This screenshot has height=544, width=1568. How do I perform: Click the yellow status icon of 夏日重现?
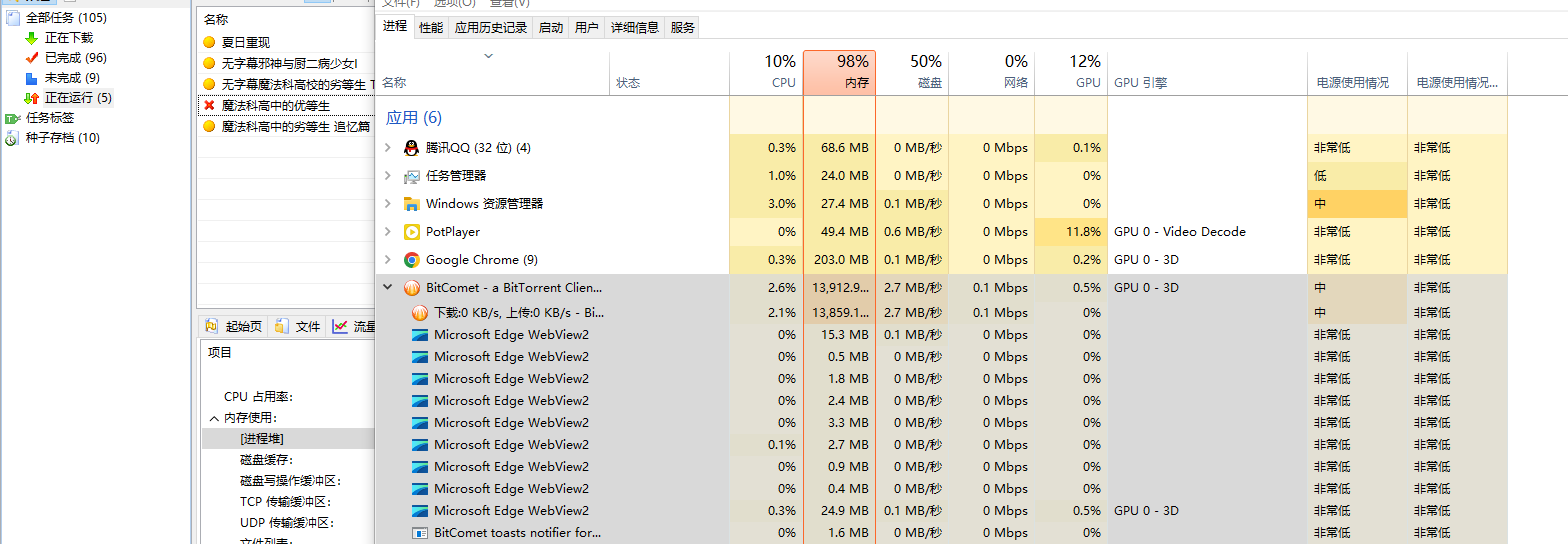click(x=209, y=42)
